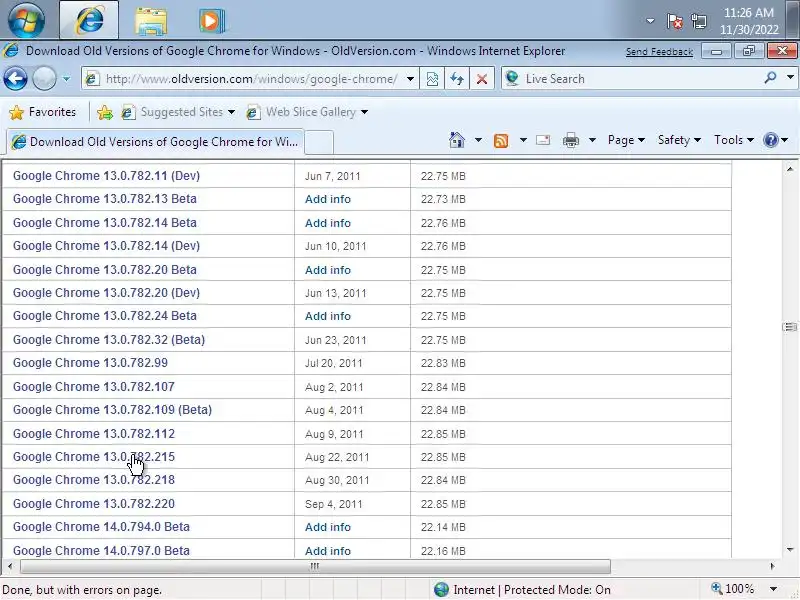Click the clock showing 11:26 AM

point(748,21)
